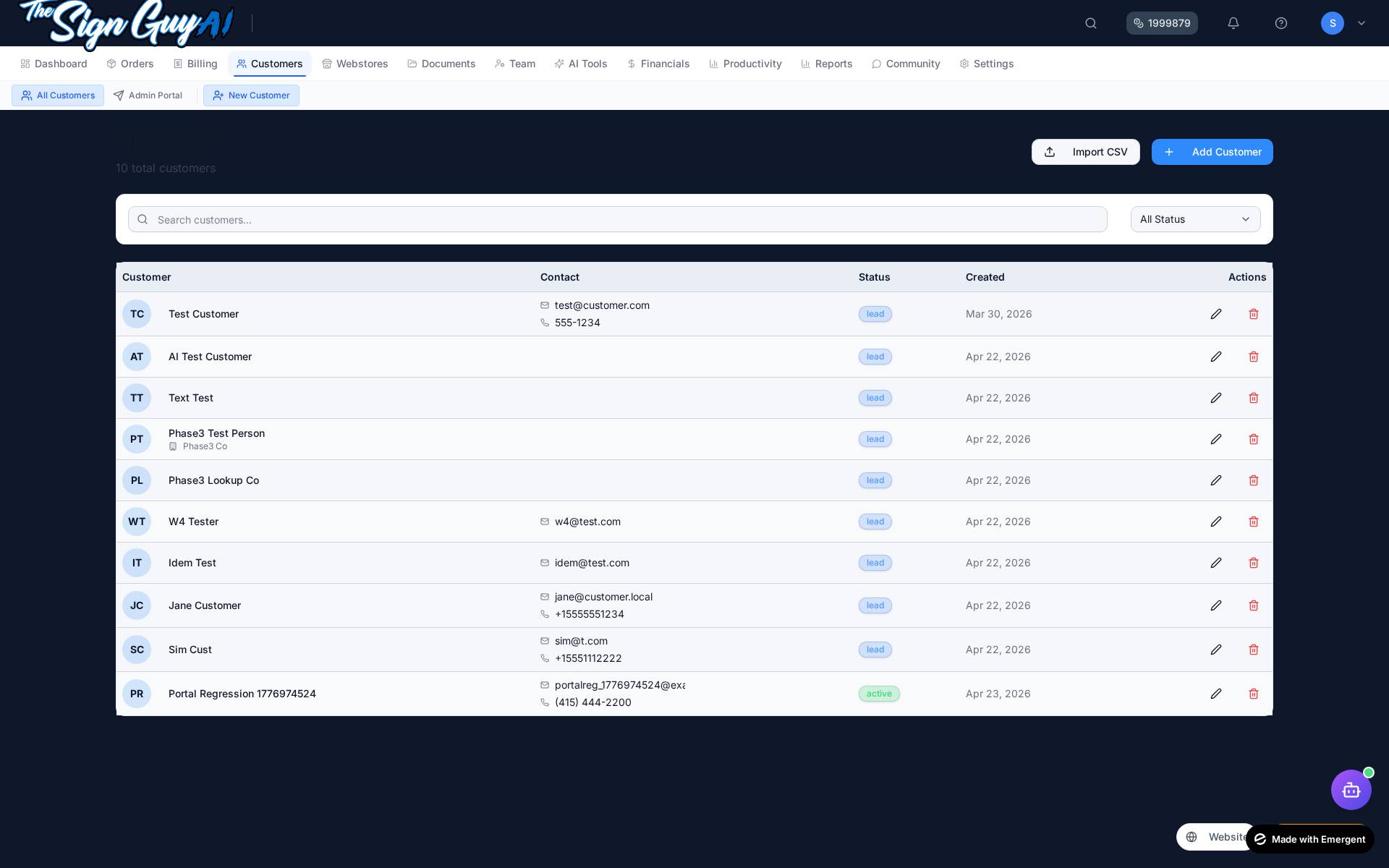Delete the Portal Regression 1776974524 row
This screenshot has width=1389, height=868.
pyautogui.click(x=1254, y=694)
